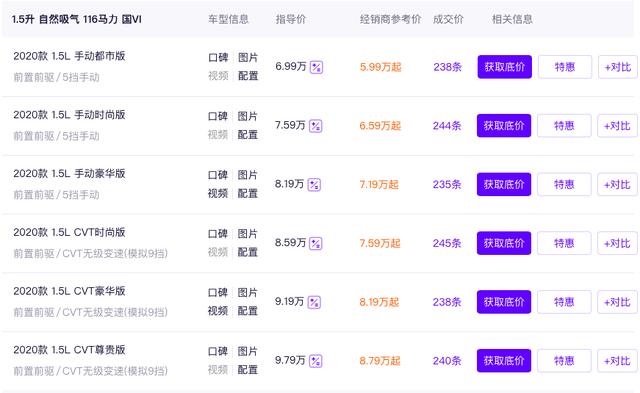The width and height of the screenshot is (640, 393).
Task: Select the dealer price 7.19万起
Action: click(x=379, y=184)
